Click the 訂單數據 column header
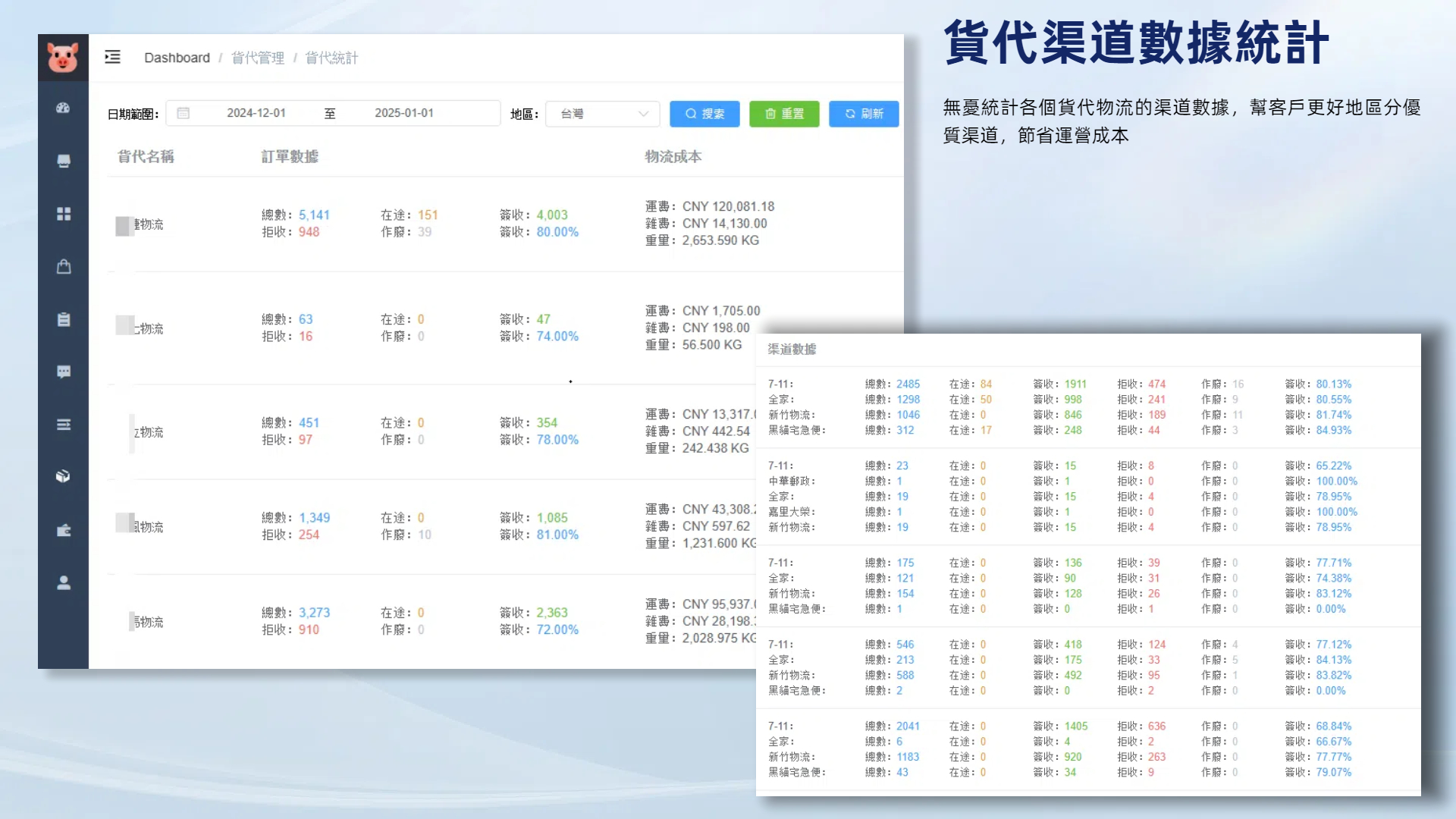 coord(290,156)
